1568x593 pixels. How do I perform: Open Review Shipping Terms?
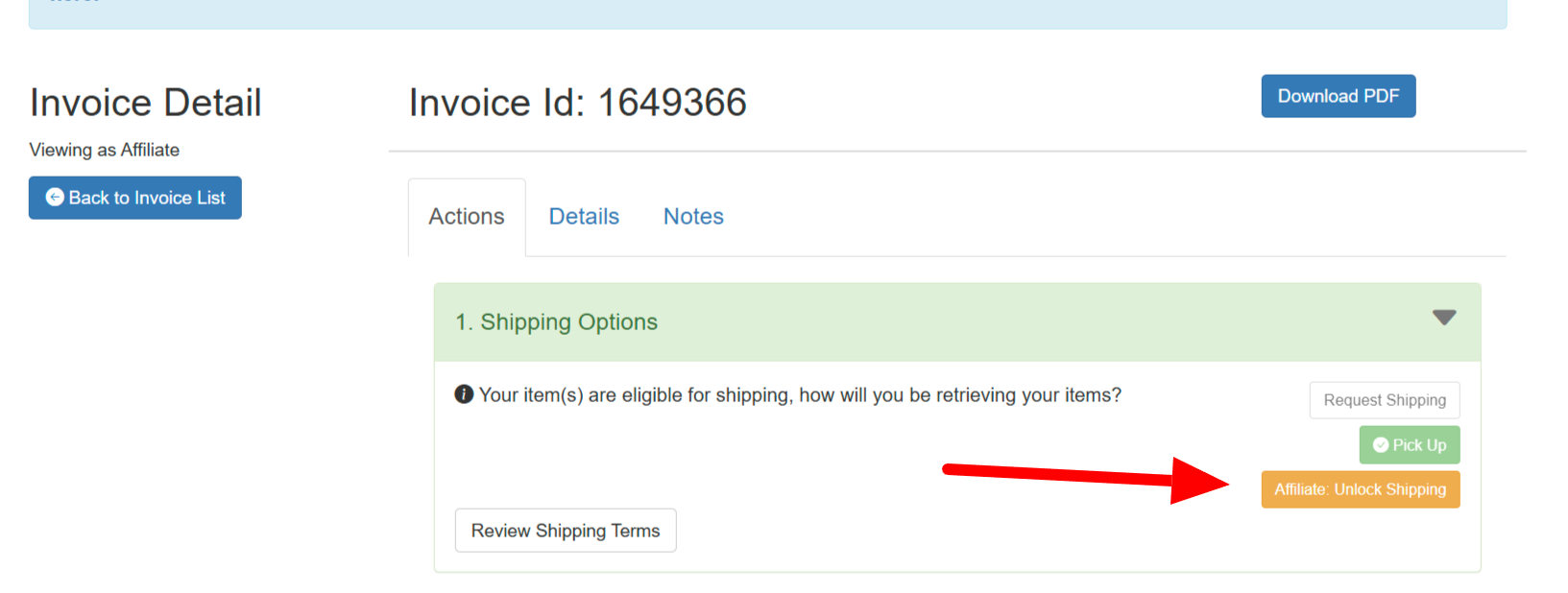[x=566, y=531]
